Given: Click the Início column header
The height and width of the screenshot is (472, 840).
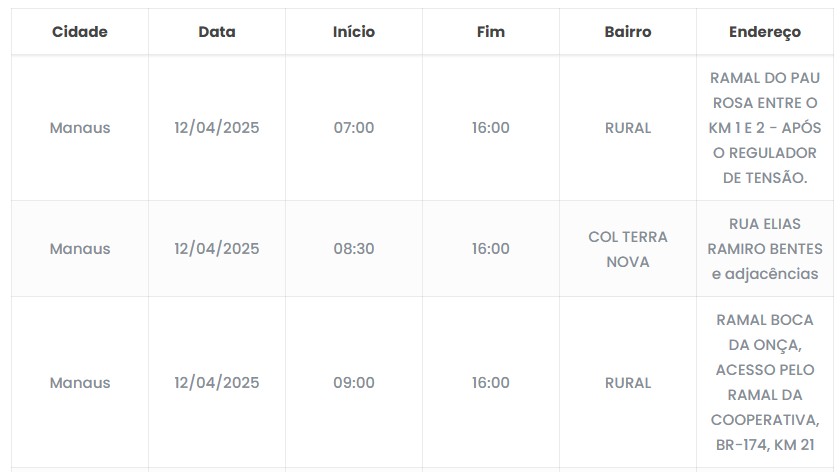Looking at the screenshot, I should click(354, 32).
